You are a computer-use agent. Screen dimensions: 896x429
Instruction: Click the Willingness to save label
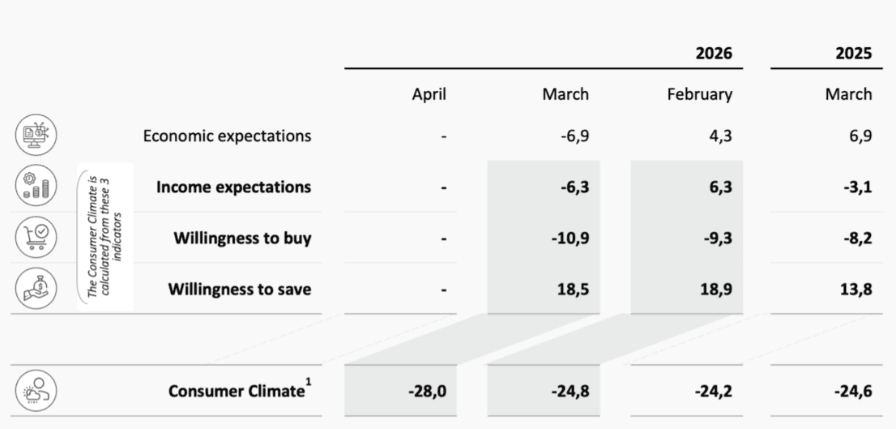pos(239,290)
